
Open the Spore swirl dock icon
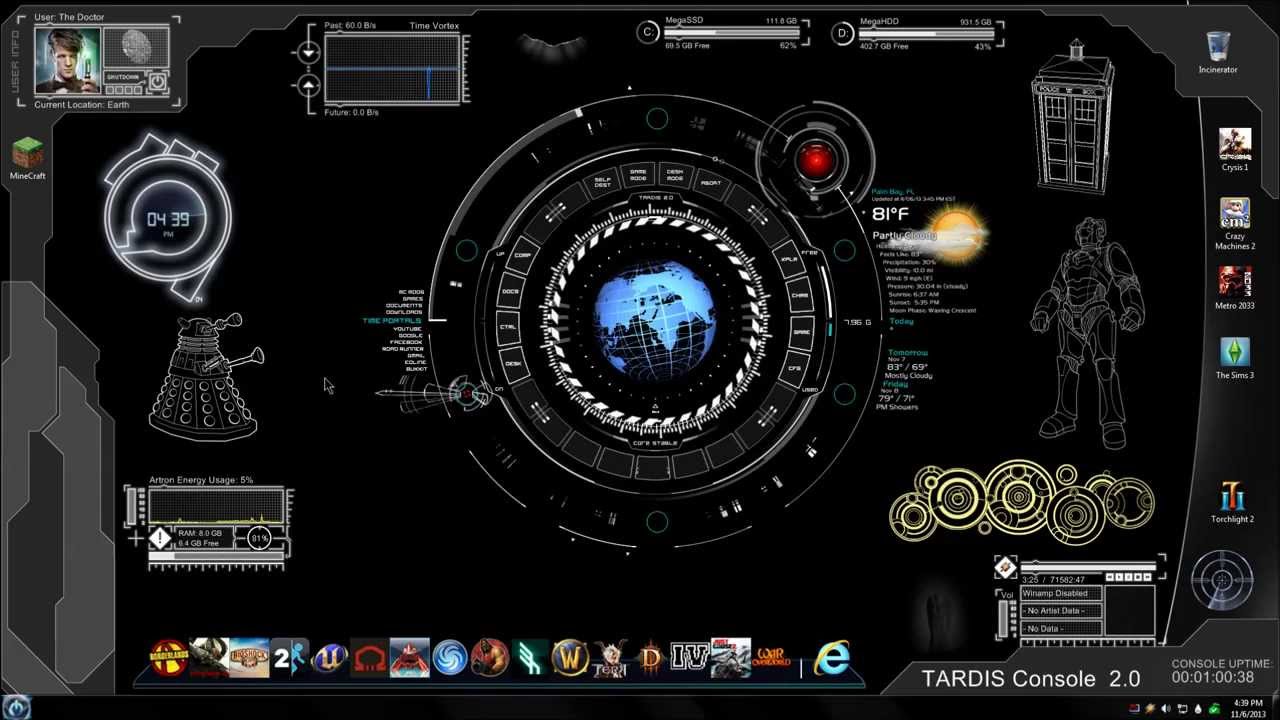[449, 658]
